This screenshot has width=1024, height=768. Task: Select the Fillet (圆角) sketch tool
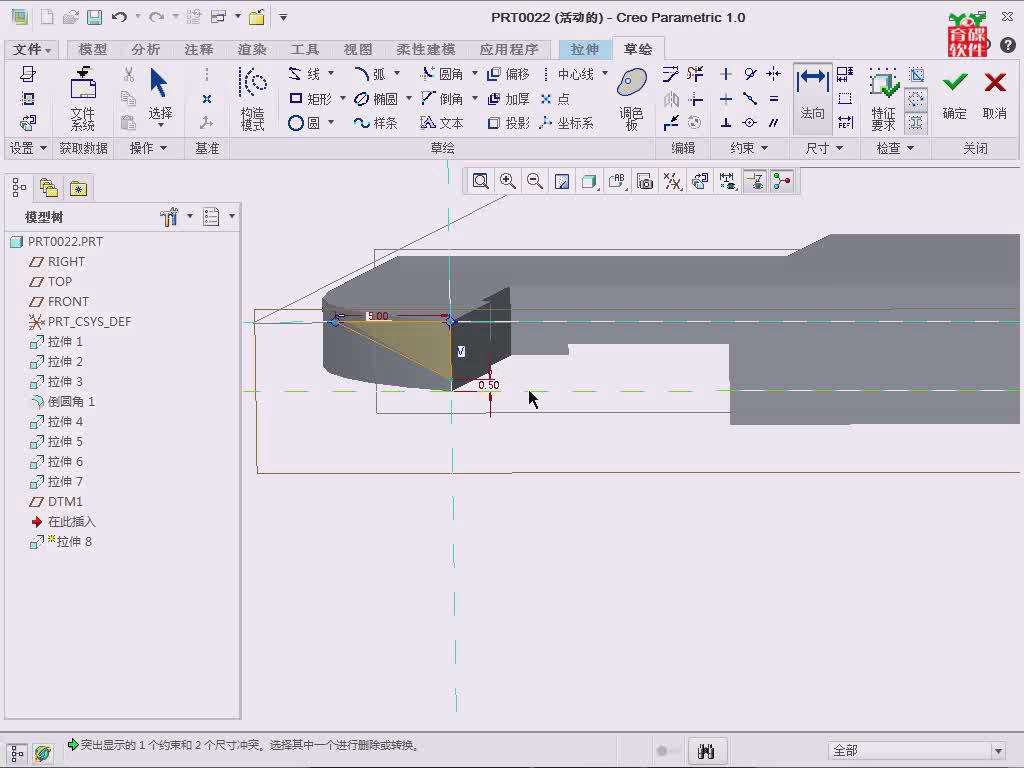pos(441,74)
